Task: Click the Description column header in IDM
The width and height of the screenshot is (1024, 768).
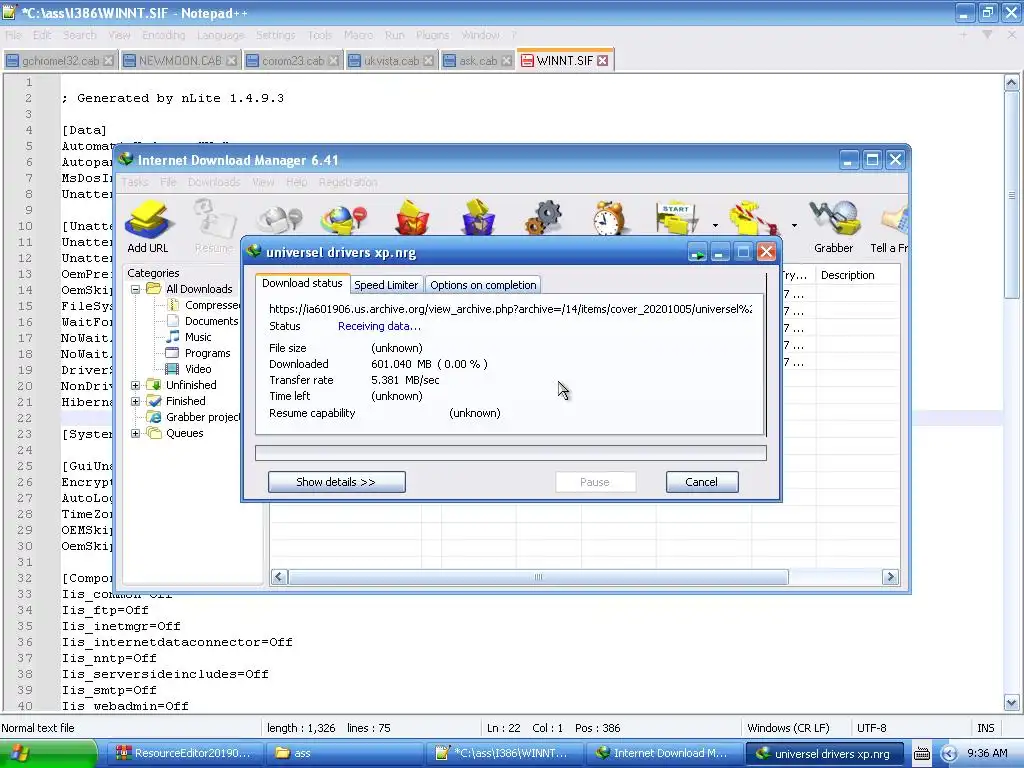Action: 857,275
